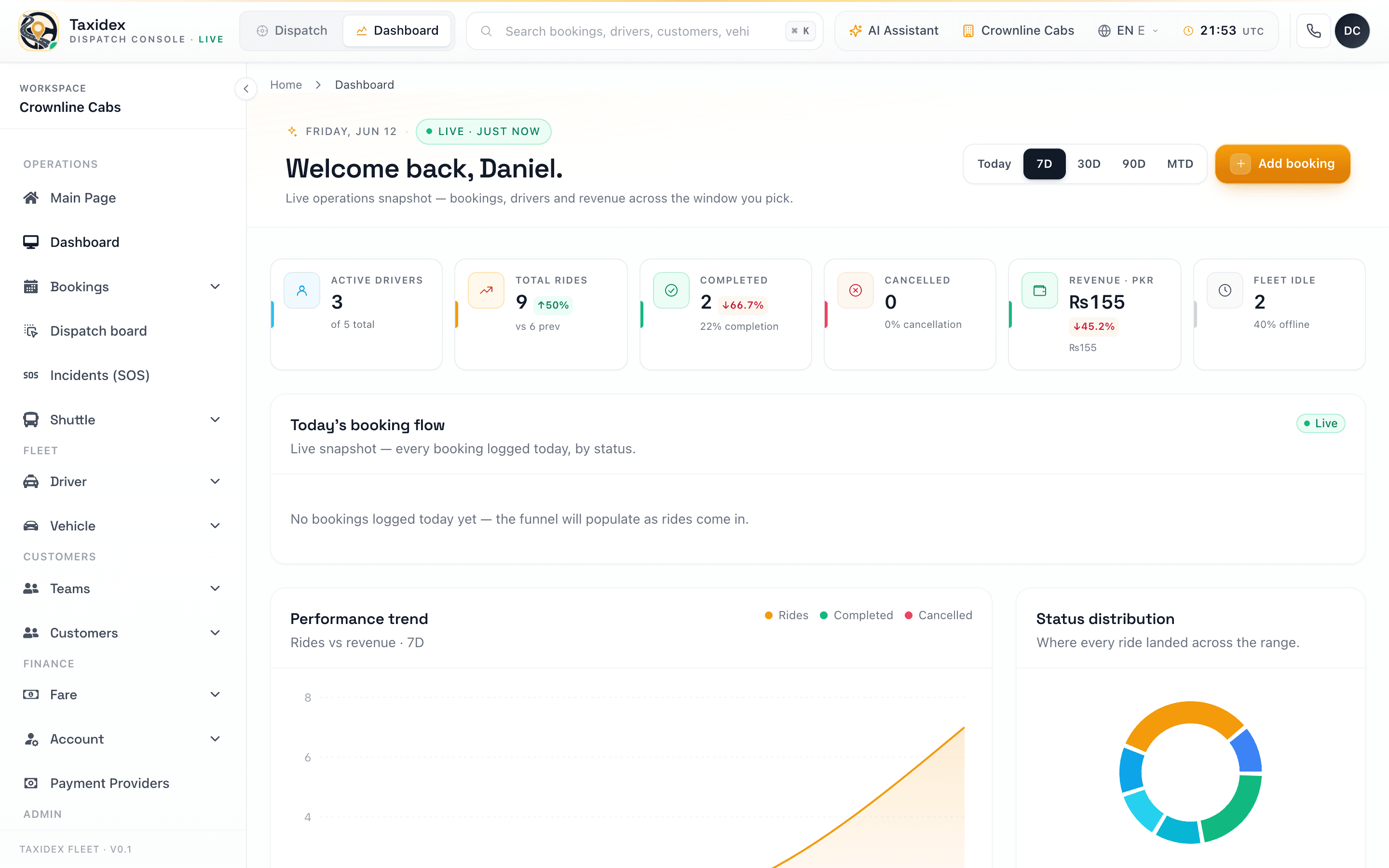
Task: Click the Taxidex logo icon
Action: pyautogui.click(x=38, y=31)
